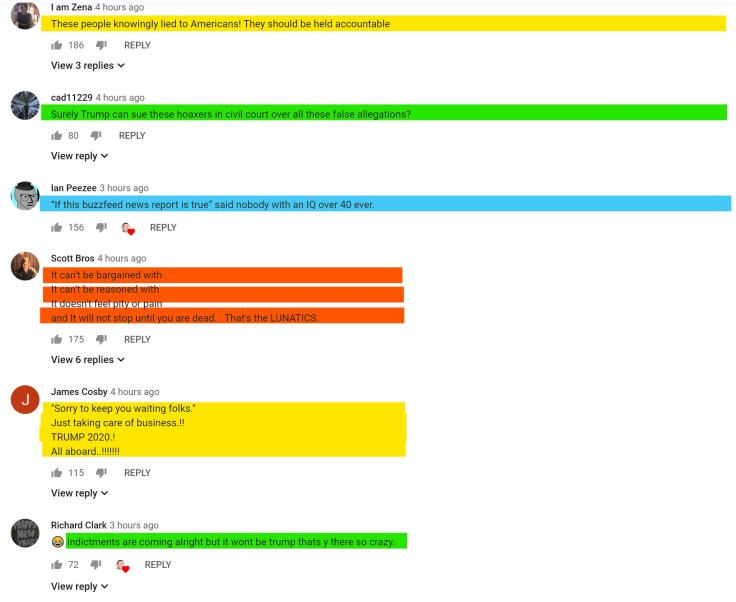This screenshot has width=736, height=602.
Task: Dislike I am Zena's comment
Action: click(101, 45)
